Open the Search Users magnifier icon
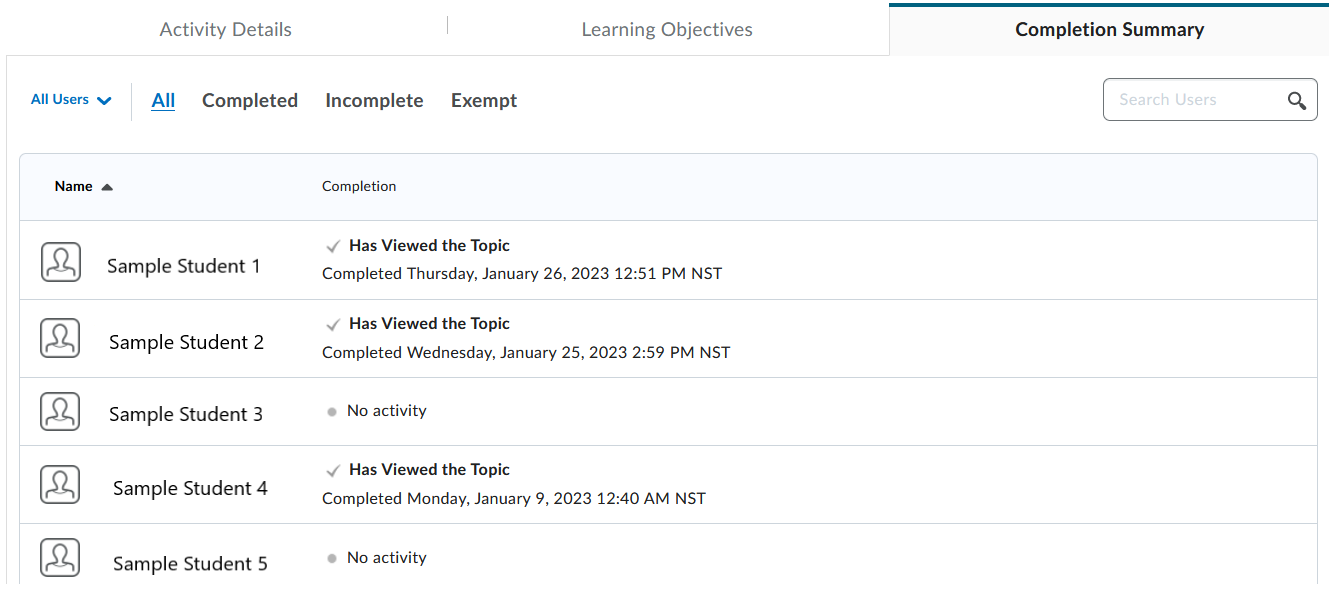1329x596 pixels. [1296, 100]
